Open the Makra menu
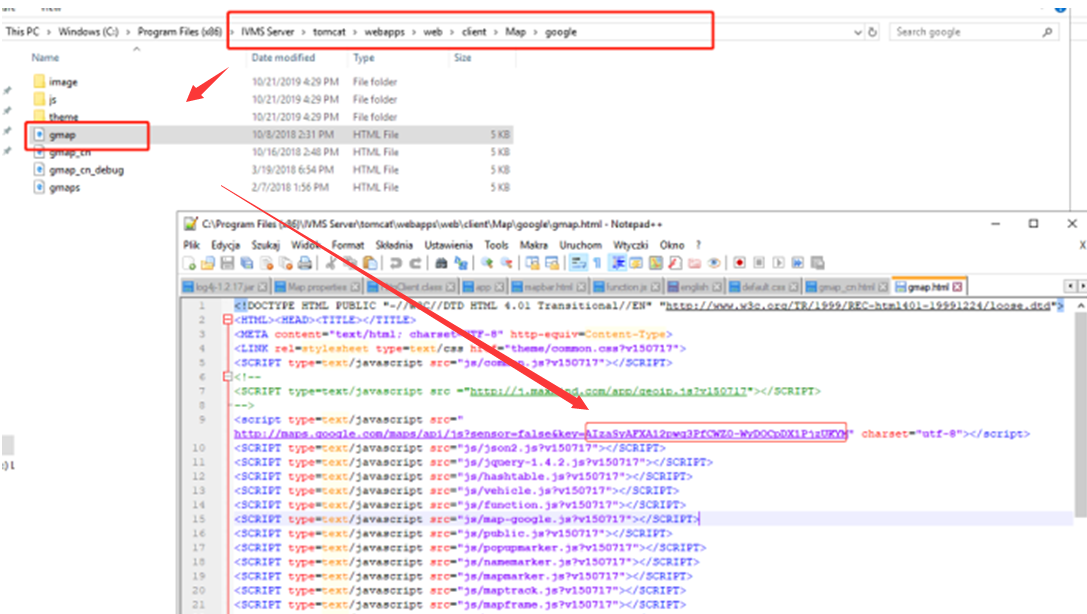Screen dimensions: 1087x614 (x=533, y=245)
